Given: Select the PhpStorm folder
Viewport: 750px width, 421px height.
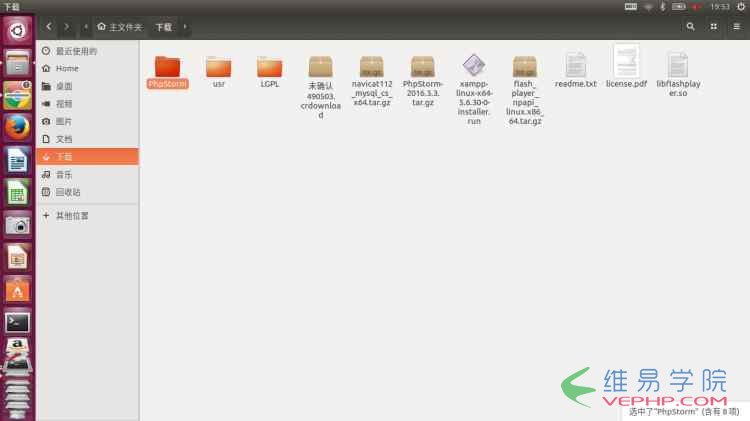Looking at the screenshot, I should click(x=167, y=71).
